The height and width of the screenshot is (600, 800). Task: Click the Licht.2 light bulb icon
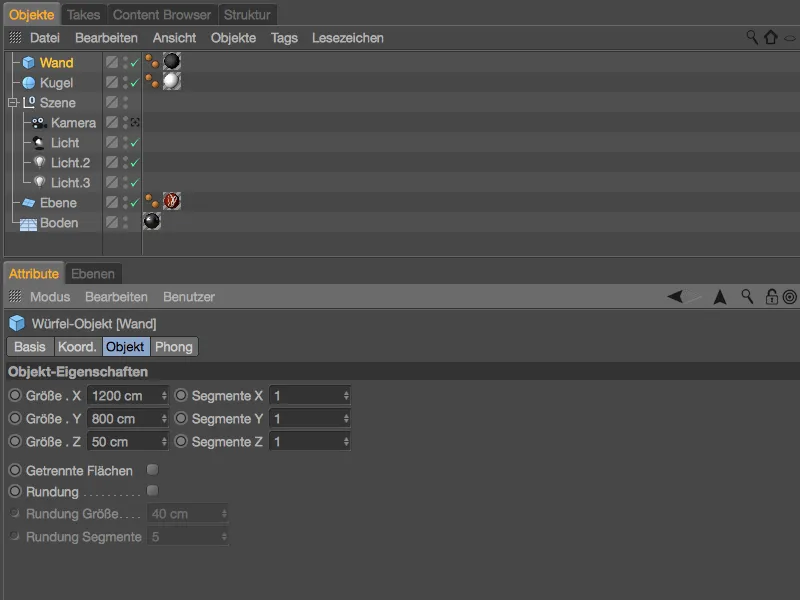click(x=39, y=163)
